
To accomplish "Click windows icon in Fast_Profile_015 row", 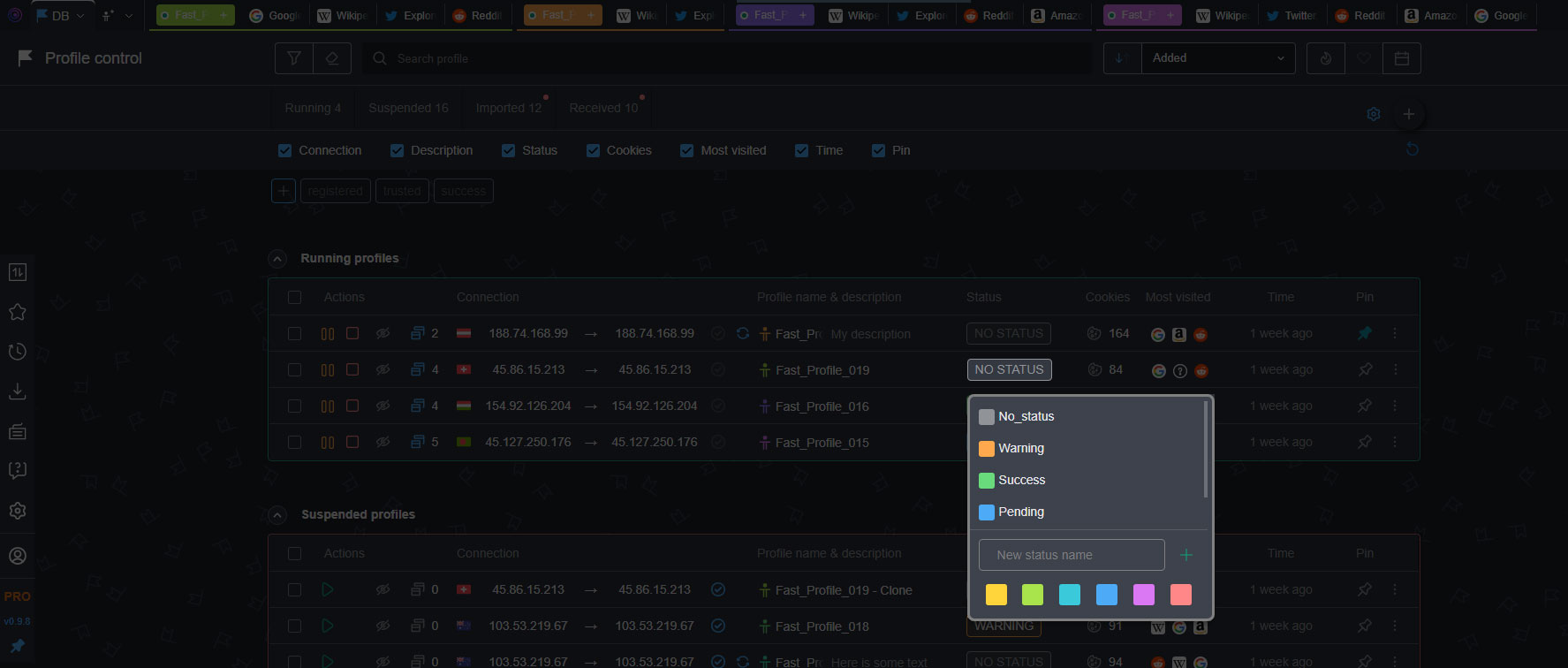I will 418,442.
